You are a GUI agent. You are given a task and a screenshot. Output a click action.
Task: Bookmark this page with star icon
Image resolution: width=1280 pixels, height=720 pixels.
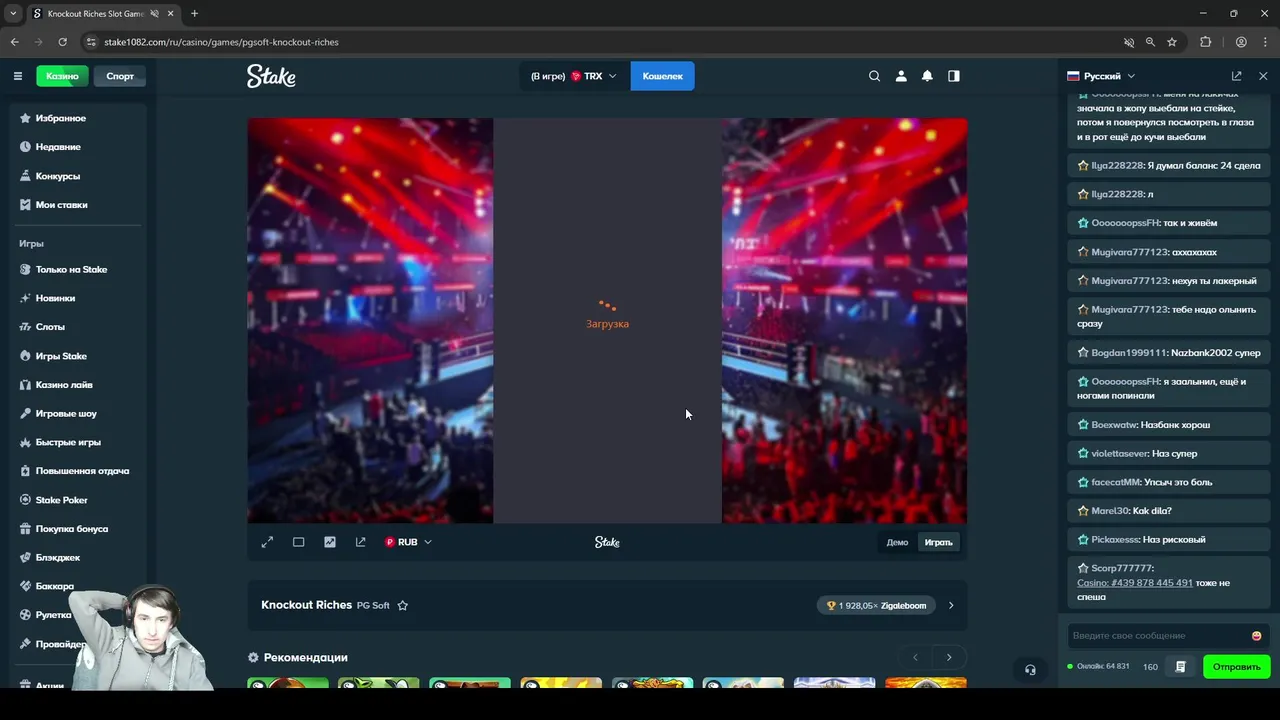click(1172, 42)
